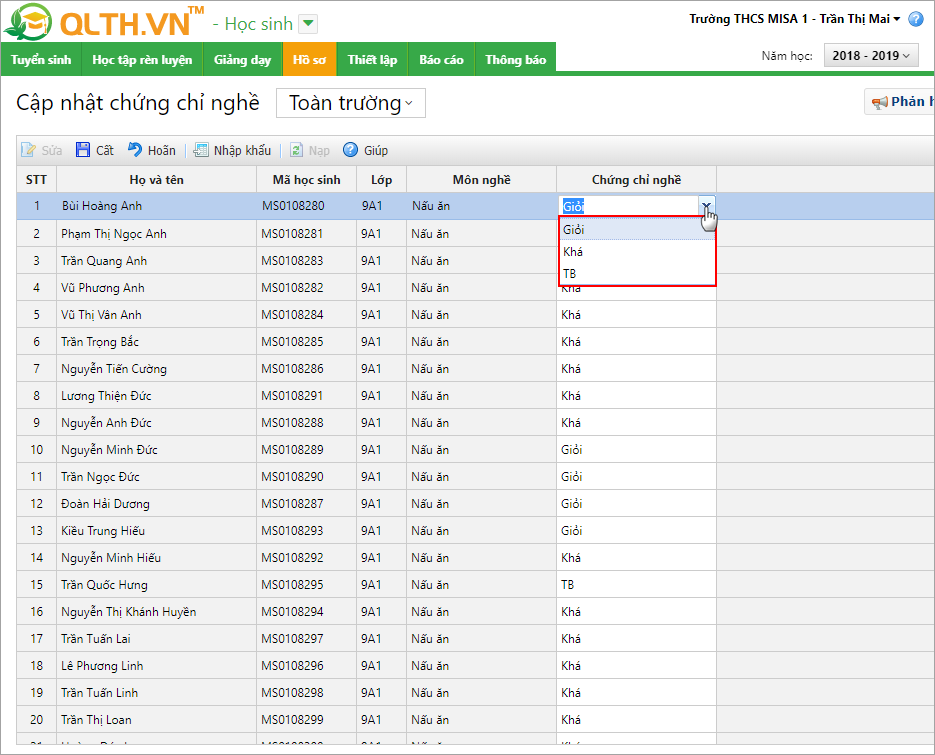Viewport: 935px width, 755px height.
Task: Open the Thiết lập tab
Action: pyautogui.click(x=372, y=60)
